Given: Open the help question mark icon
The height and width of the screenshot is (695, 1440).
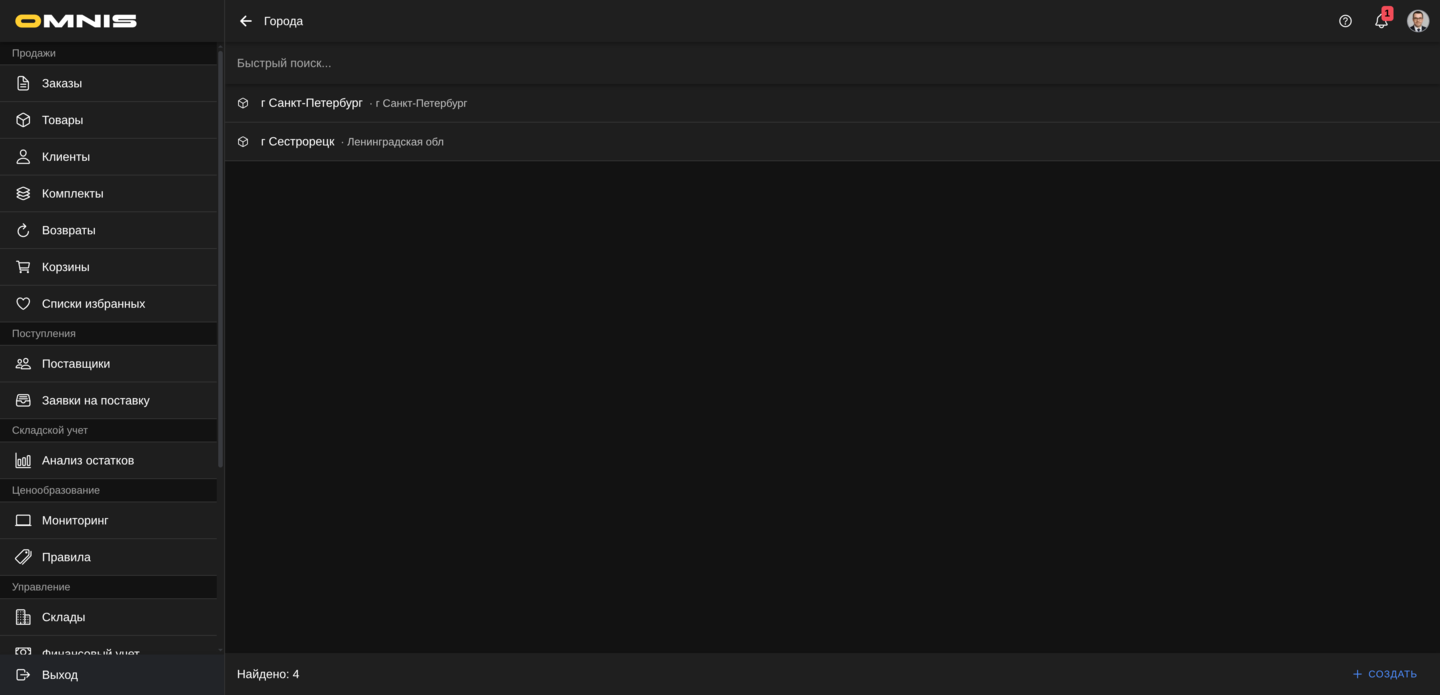Looking at the screenshot, I should (x=1345, y=21).
